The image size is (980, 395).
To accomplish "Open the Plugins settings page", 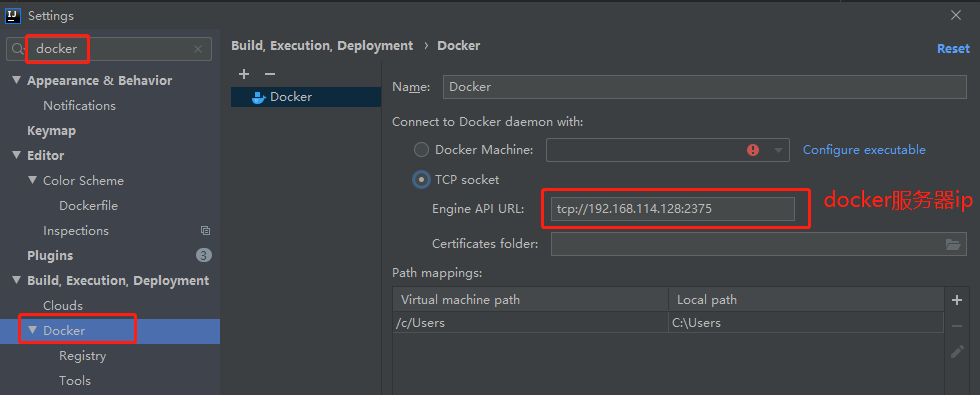I will (x=50, y=256).
